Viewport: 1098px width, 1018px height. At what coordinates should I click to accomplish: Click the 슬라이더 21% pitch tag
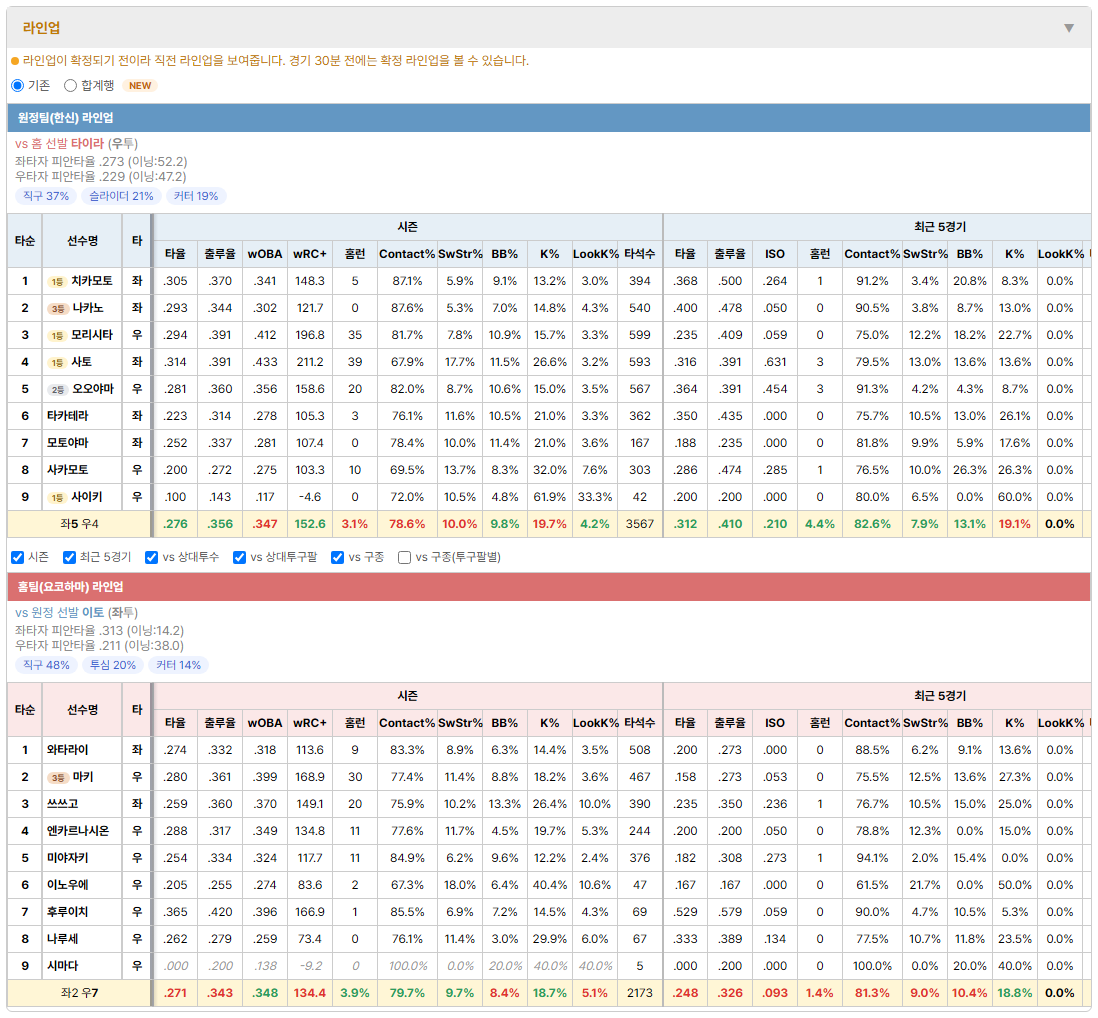(121, 196)
